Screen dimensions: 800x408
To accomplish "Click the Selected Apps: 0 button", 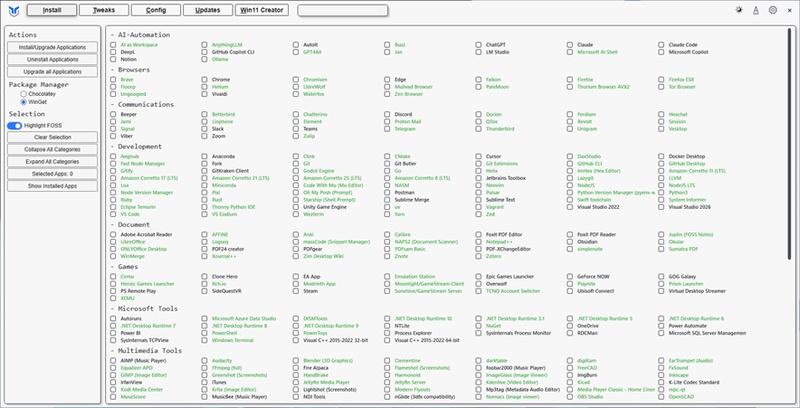I will 53,174.
